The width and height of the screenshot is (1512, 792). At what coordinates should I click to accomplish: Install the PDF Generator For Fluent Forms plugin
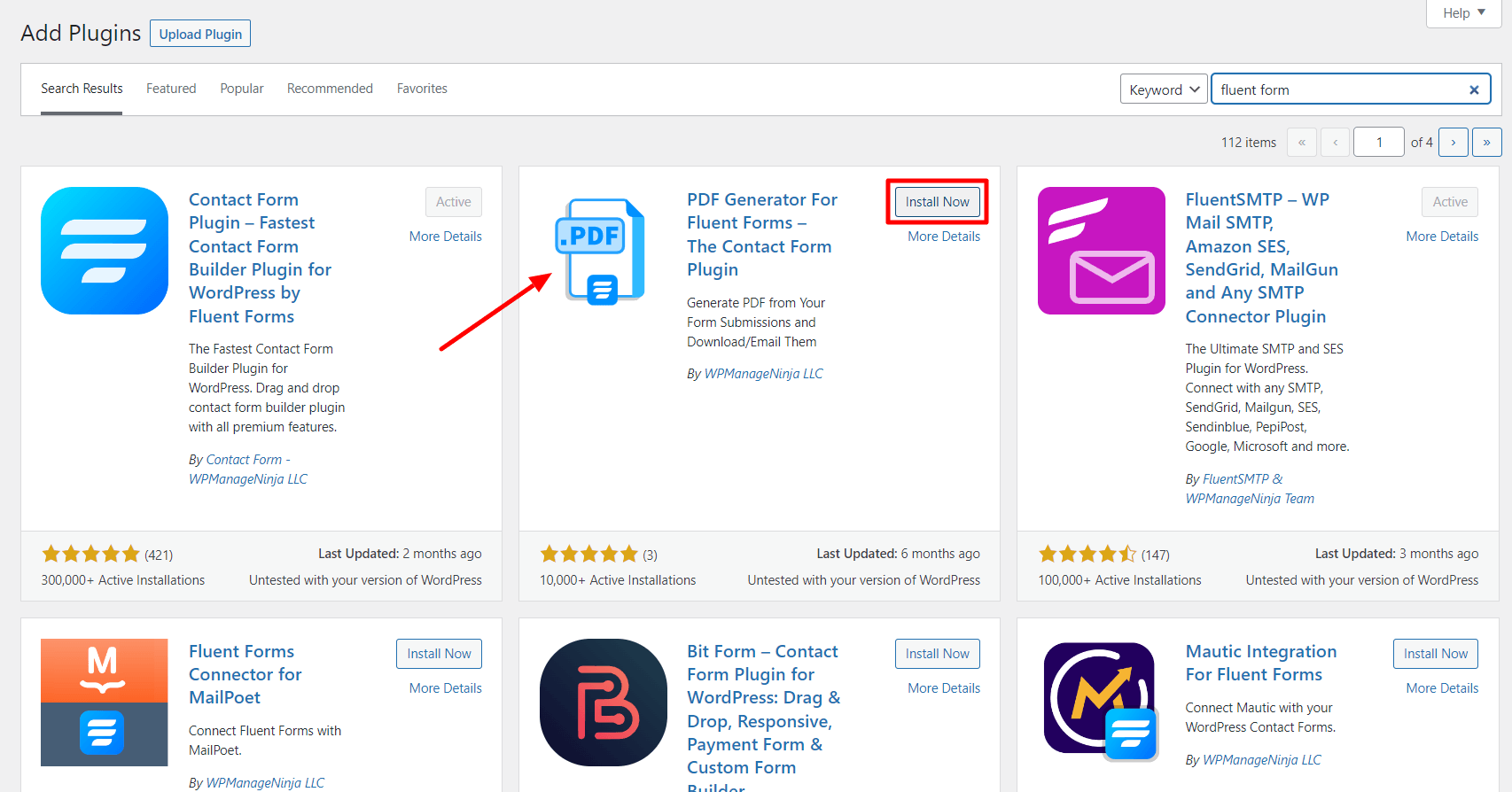pos(937,202)
